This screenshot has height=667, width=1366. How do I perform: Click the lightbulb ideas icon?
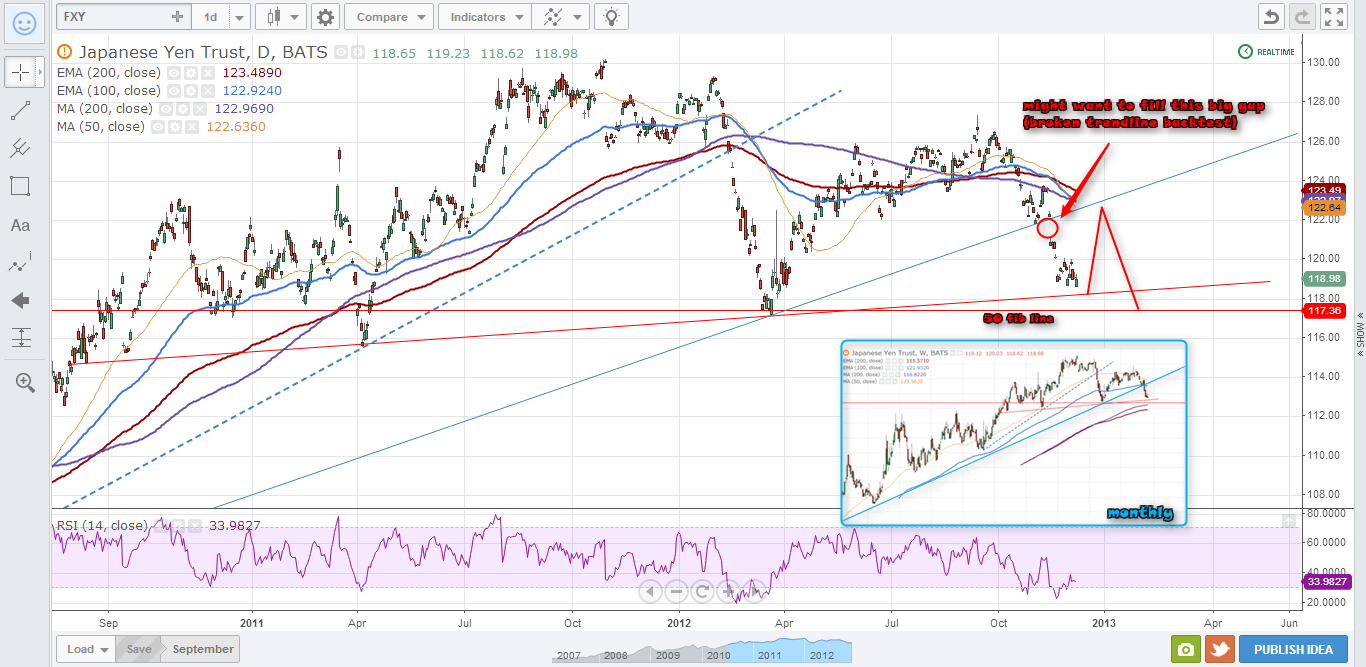click(x=611, y=17)
